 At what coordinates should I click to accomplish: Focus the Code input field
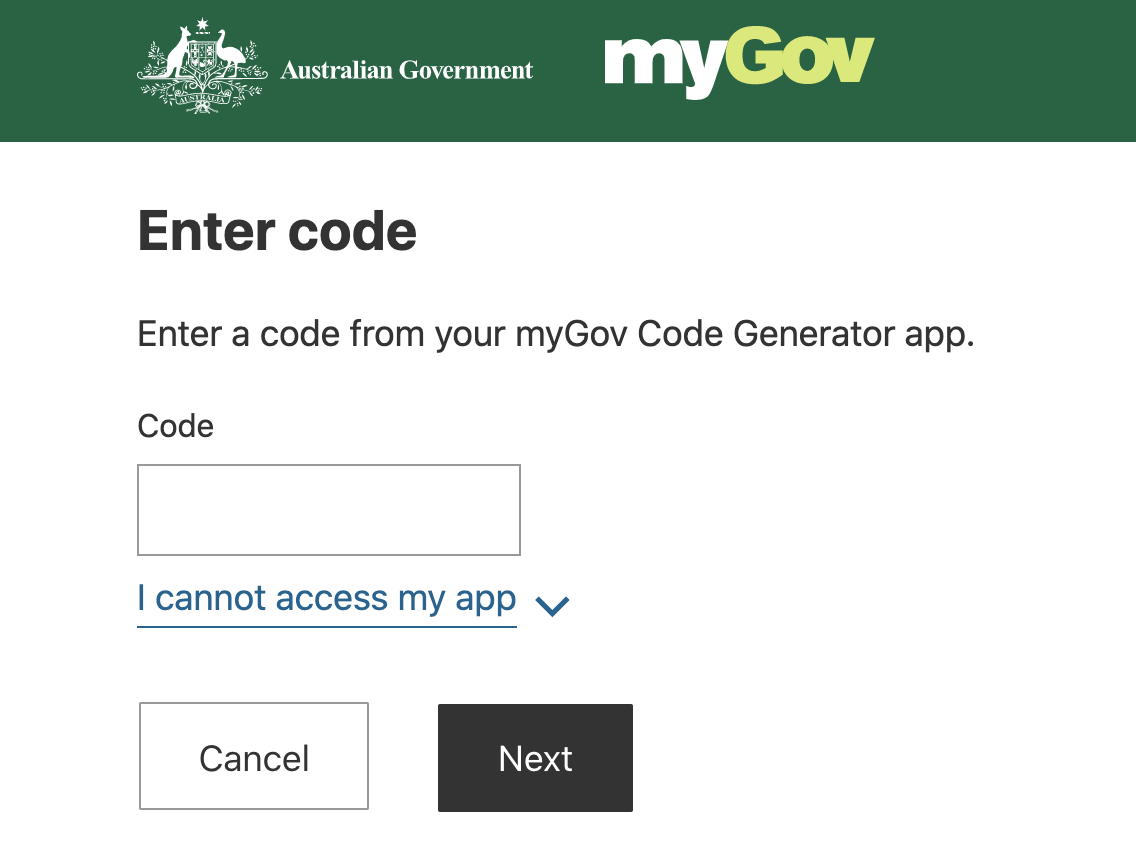[328, 509]
